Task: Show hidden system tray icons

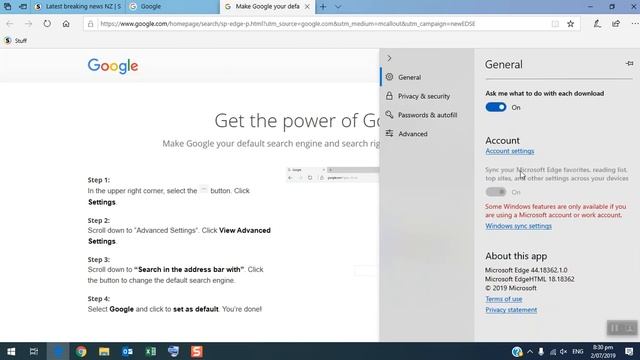Action: (530, 351)
